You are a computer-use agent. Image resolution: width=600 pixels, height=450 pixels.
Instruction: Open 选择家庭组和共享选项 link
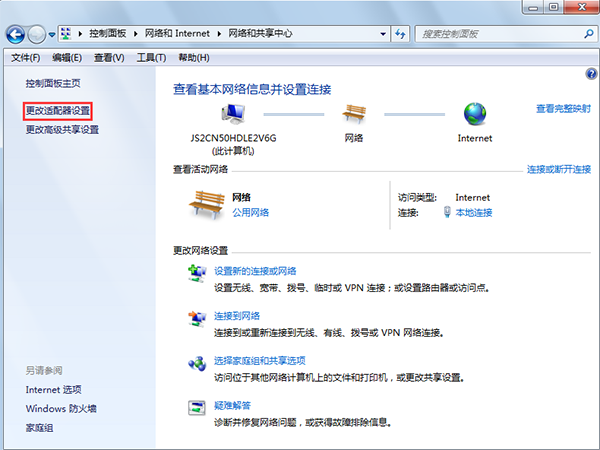(x=260, y=361)
